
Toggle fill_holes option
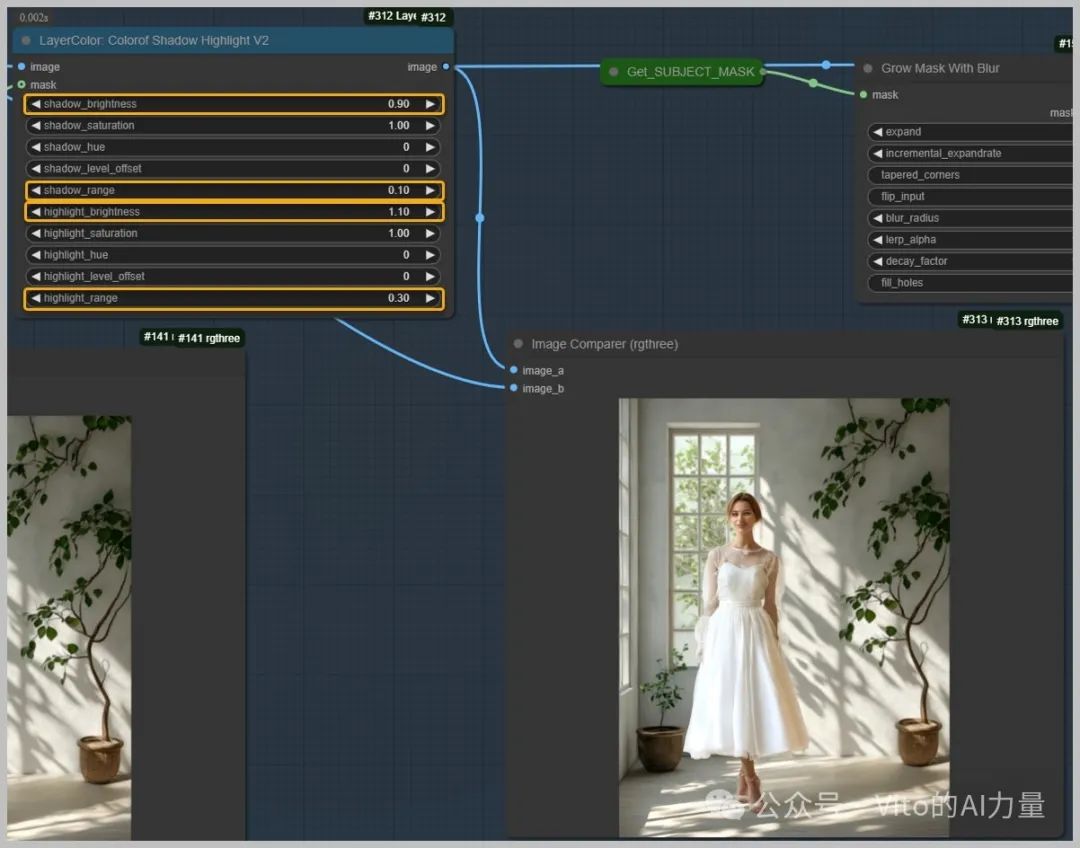pos(971,282)
